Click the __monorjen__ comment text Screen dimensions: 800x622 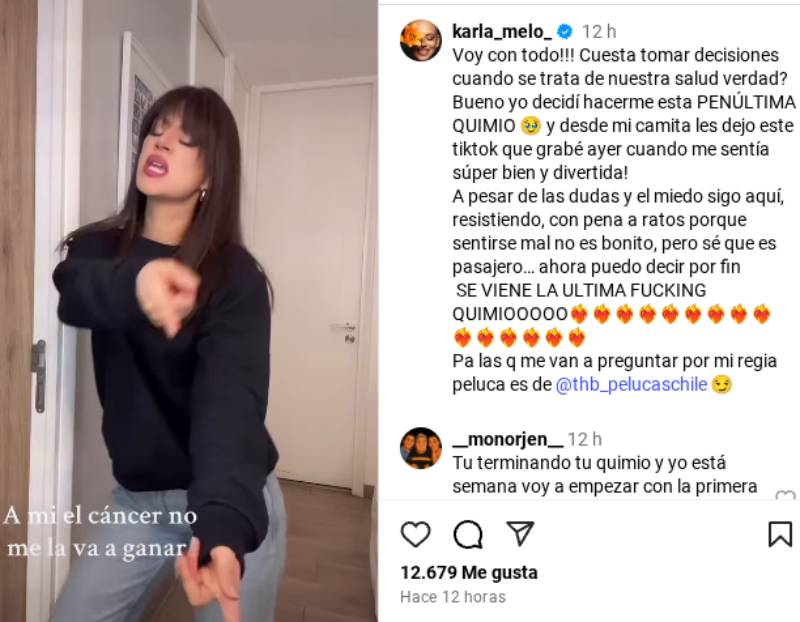605,475
